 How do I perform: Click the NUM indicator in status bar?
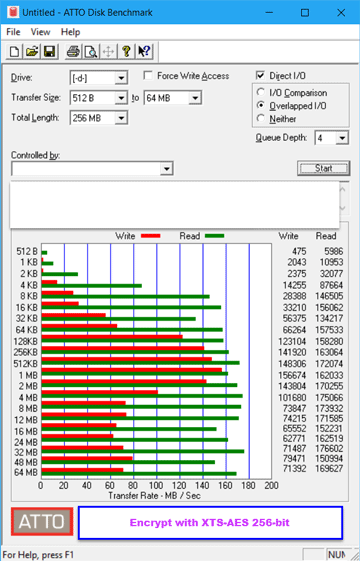pyautogui.click(x=337, y=555)
